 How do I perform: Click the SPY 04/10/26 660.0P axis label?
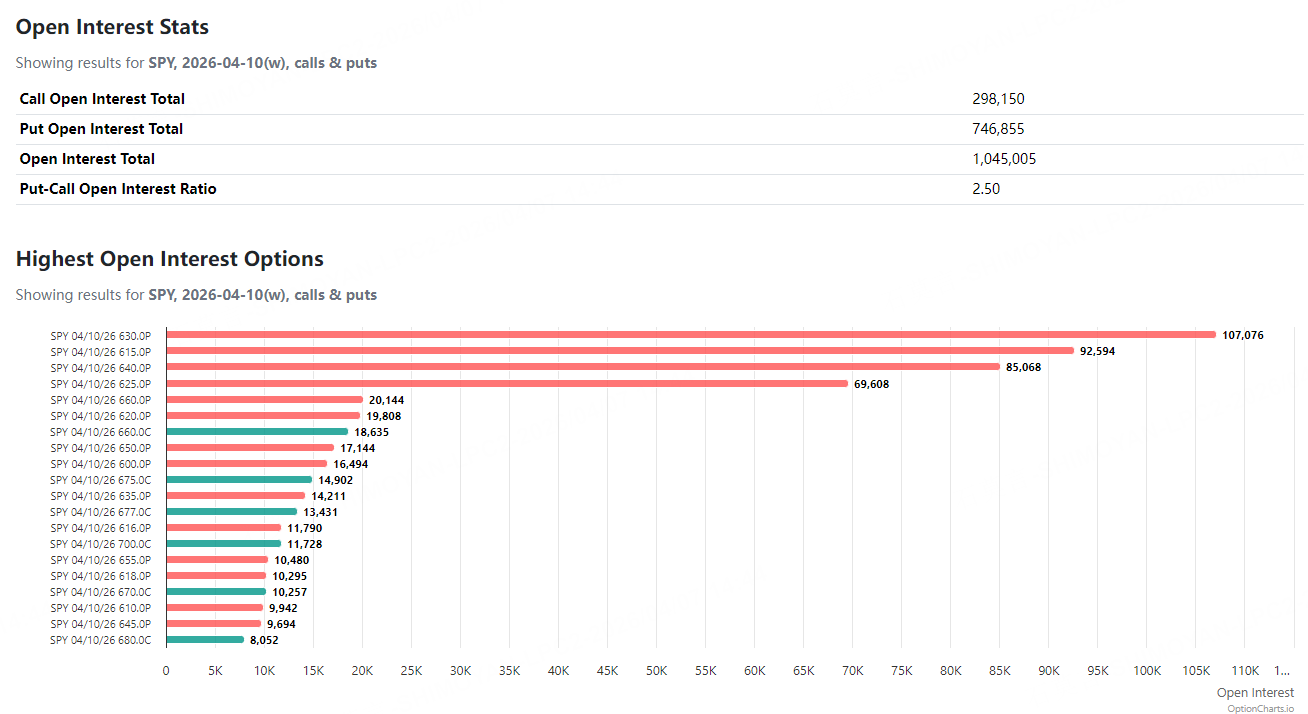[x=101, y=400]
